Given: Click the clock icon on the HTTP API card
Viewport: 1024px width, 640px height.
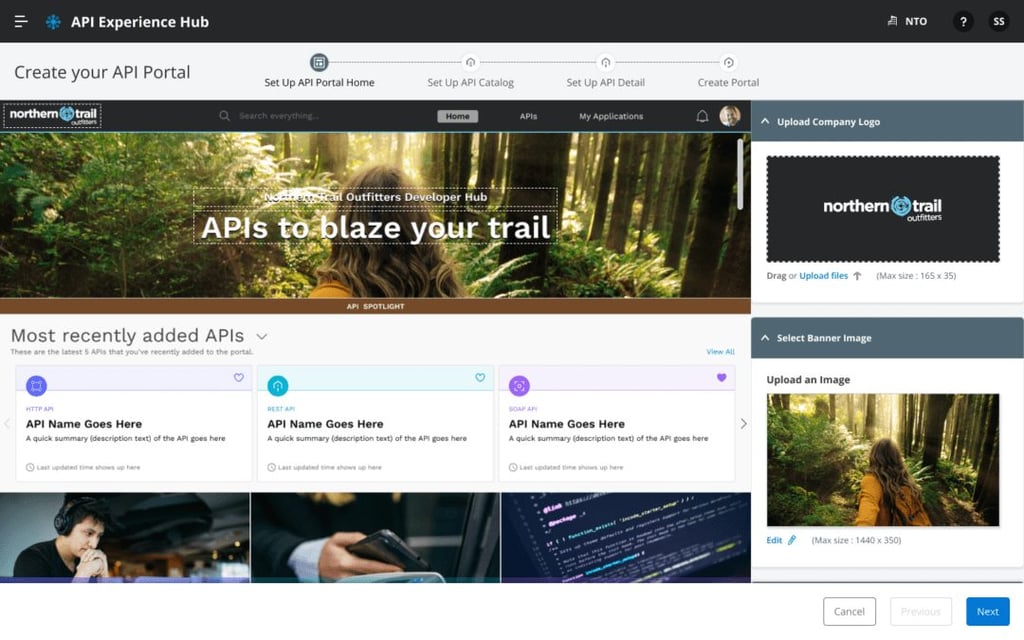Looking at the screenshot, I should tap(30, 468).
